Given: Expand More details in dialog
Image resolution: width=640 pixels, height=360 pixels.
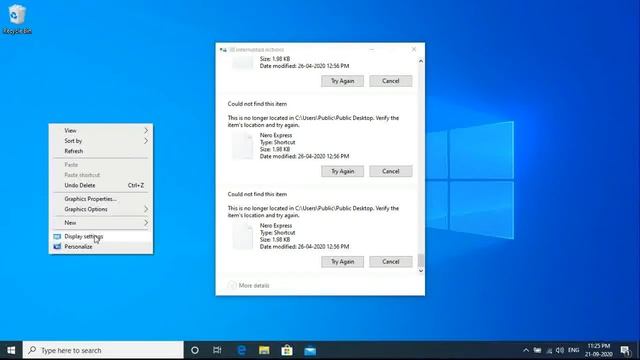Looking at the screenshot, I should [x=249, y=285].
